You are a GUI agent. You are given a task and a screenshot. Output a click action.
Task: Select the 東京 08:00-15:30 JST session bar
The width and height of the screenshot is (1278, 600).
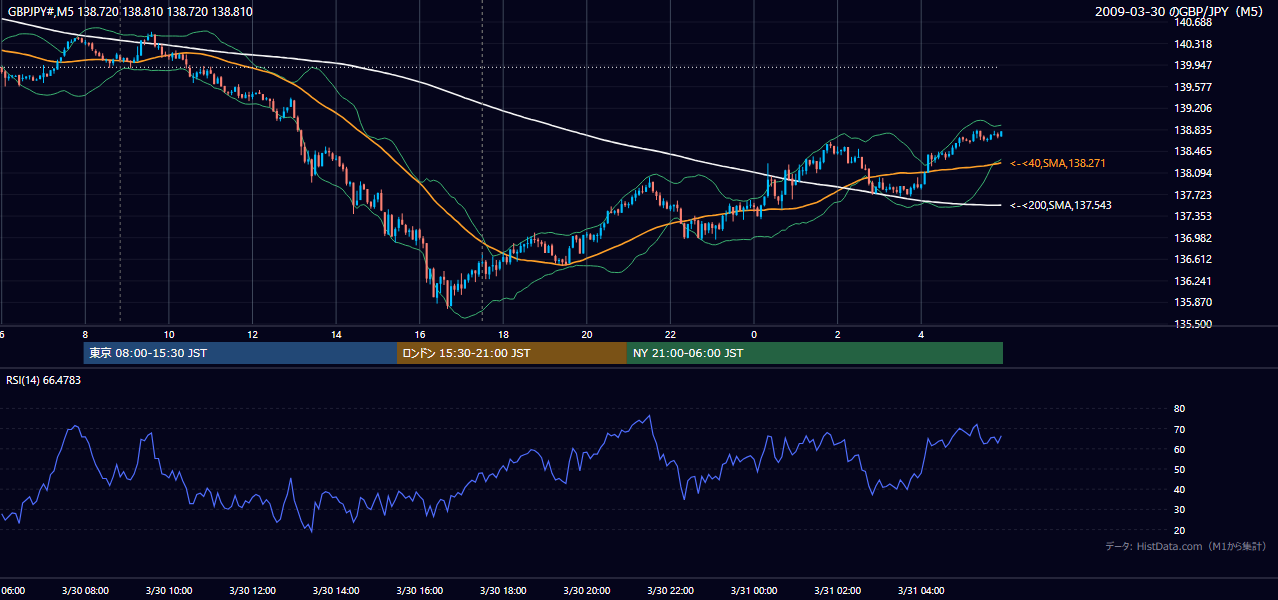pos(240,353)
